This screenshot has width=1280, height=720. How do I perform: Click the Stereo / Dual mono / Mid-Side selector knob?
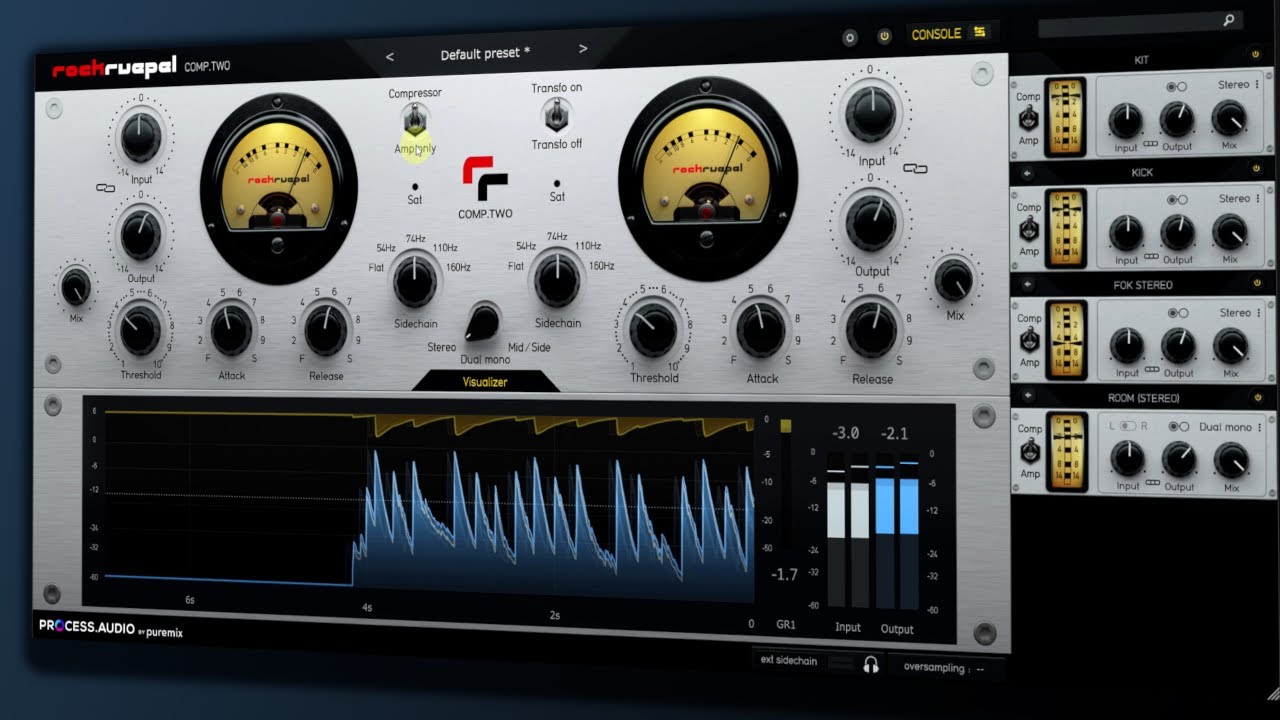click(x=482, y=321)
